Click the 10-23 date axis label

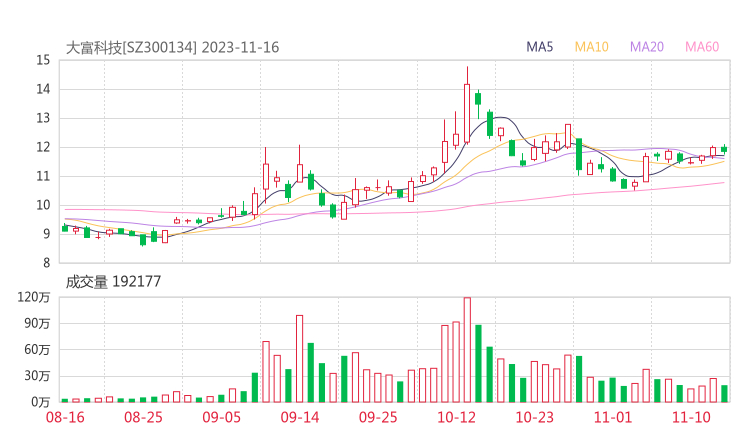point(534,417)
